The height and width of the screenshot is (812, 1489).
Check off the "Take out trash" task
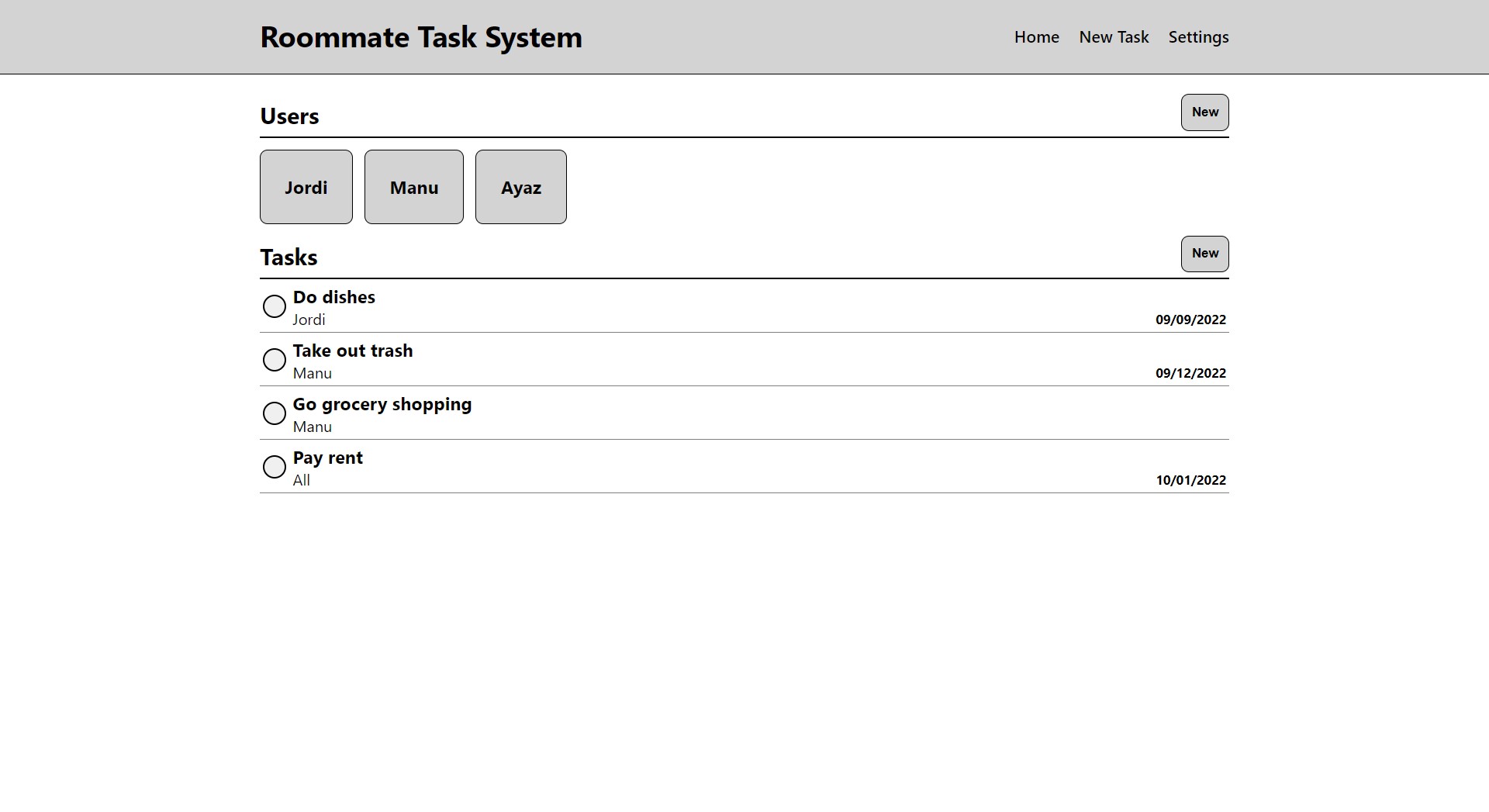tap(274, 359)
